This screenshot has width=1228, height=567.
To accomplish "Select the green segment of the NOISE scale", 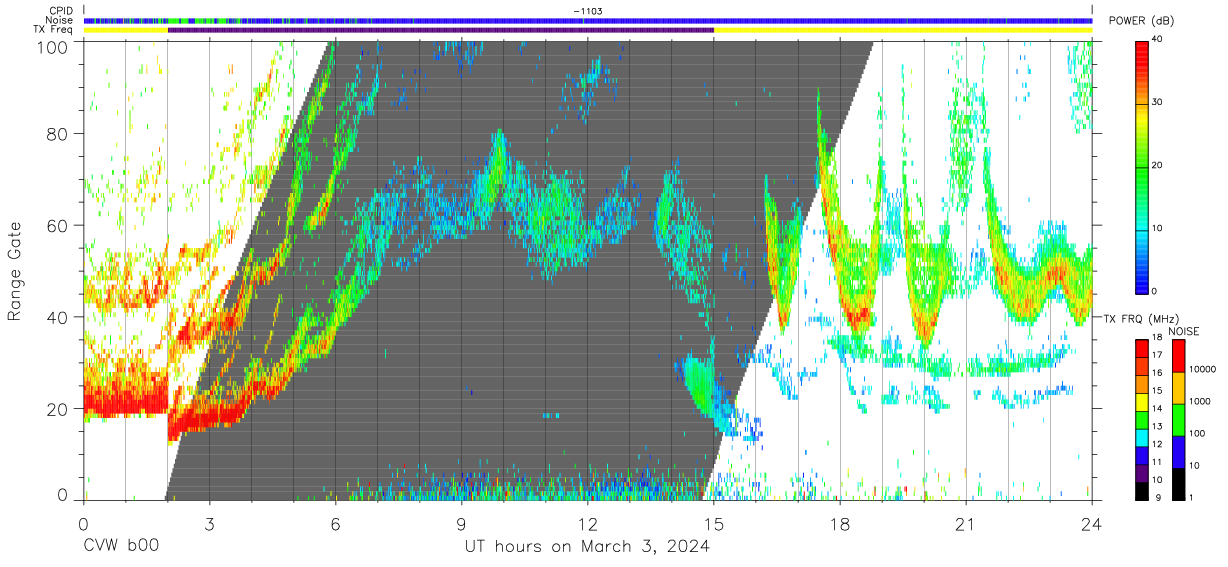I will [1178, 420].
